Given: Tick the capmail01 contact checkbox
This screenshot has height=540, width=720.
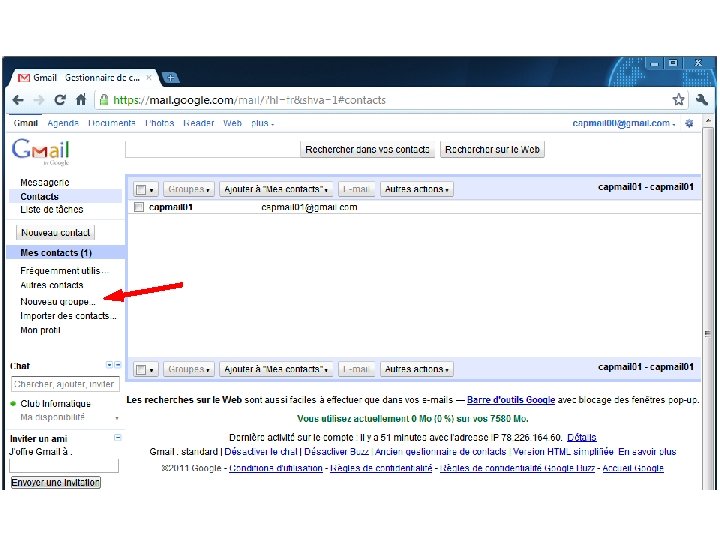Looking at the screenshot, I should click(x=139, y=207).
